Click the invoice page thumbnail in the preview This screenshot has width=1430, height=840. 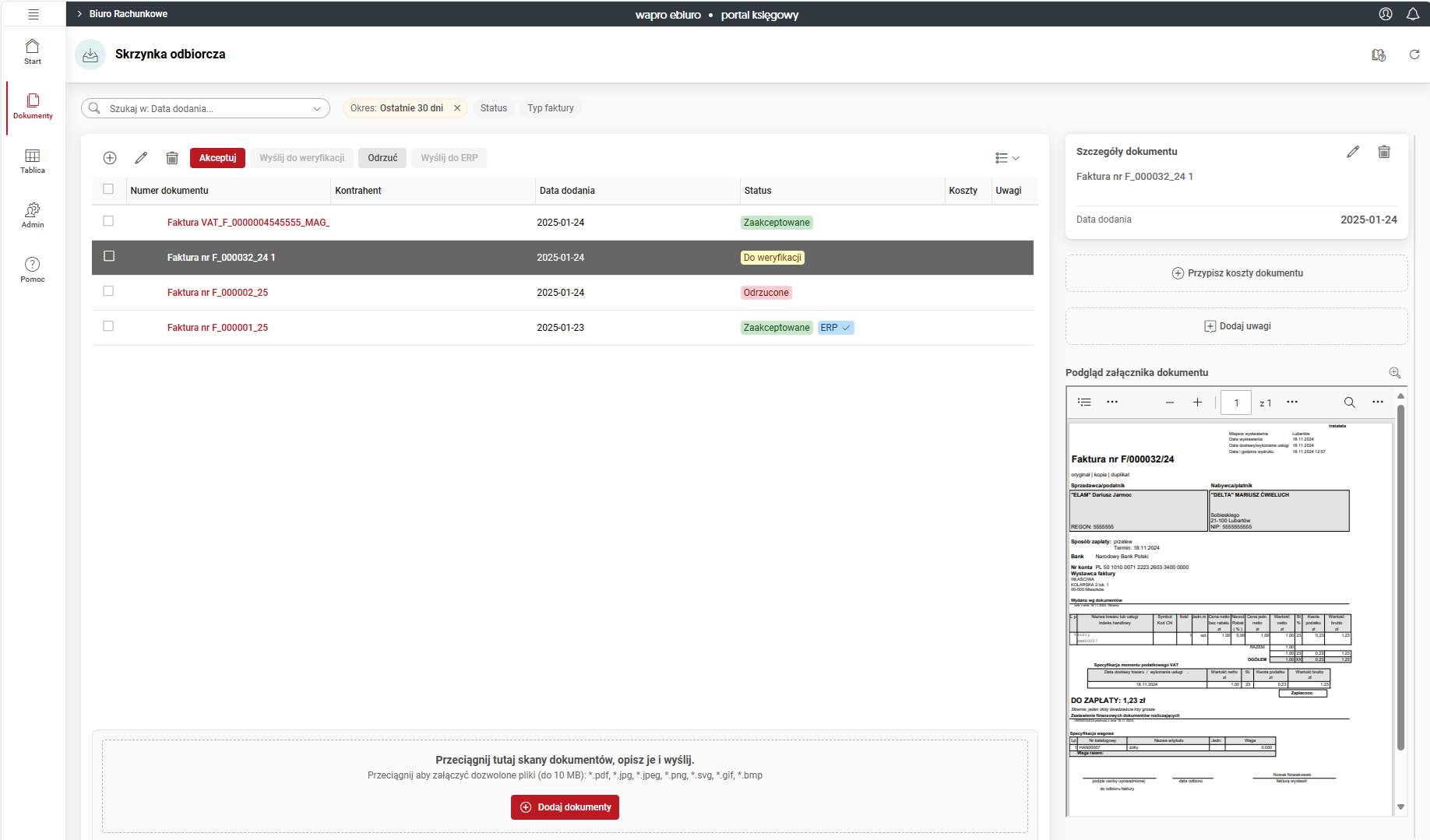1231,619
